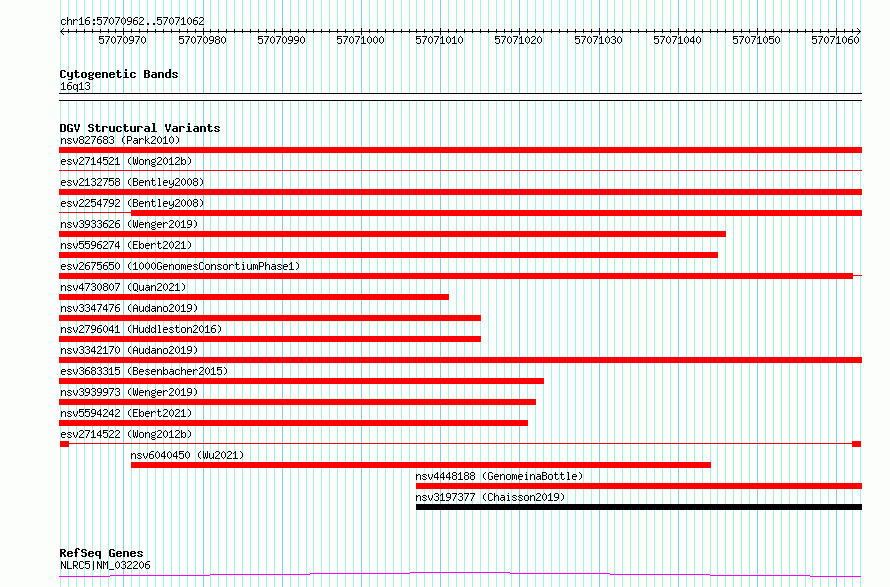
Task: Click ruler position 57071040
Action: pos(677,40)
